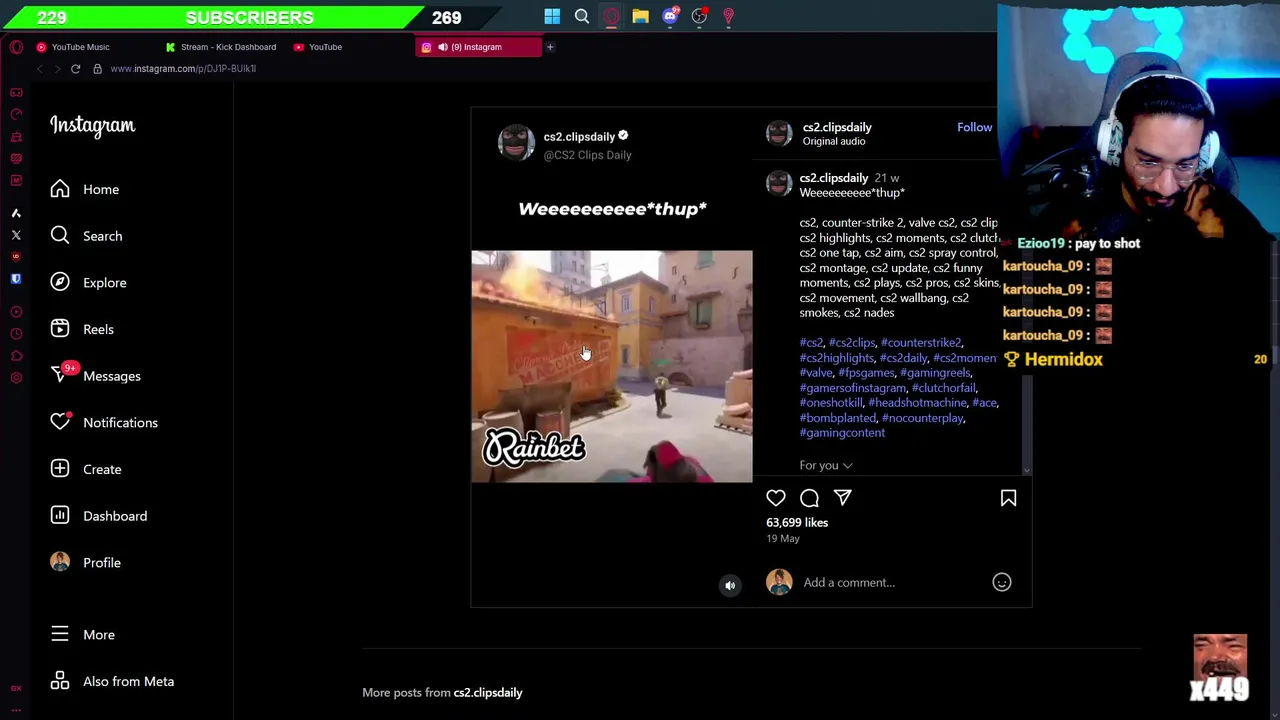Open the More menu in Instagram sidebar
The image size is (1280, 720).
click(83, 635)
